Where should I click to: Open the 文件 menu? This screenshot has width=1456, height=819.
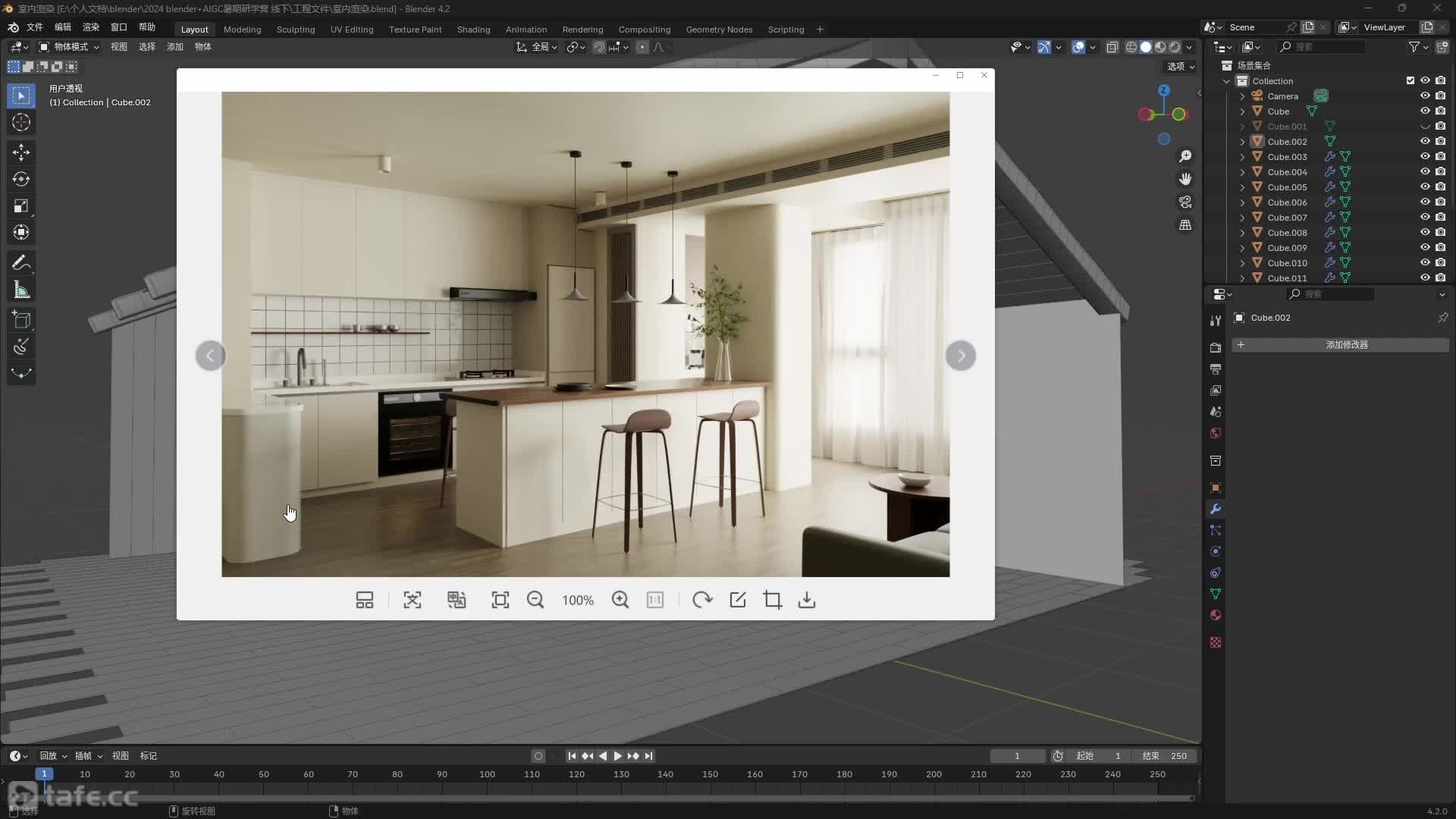(x=35, y=27)
